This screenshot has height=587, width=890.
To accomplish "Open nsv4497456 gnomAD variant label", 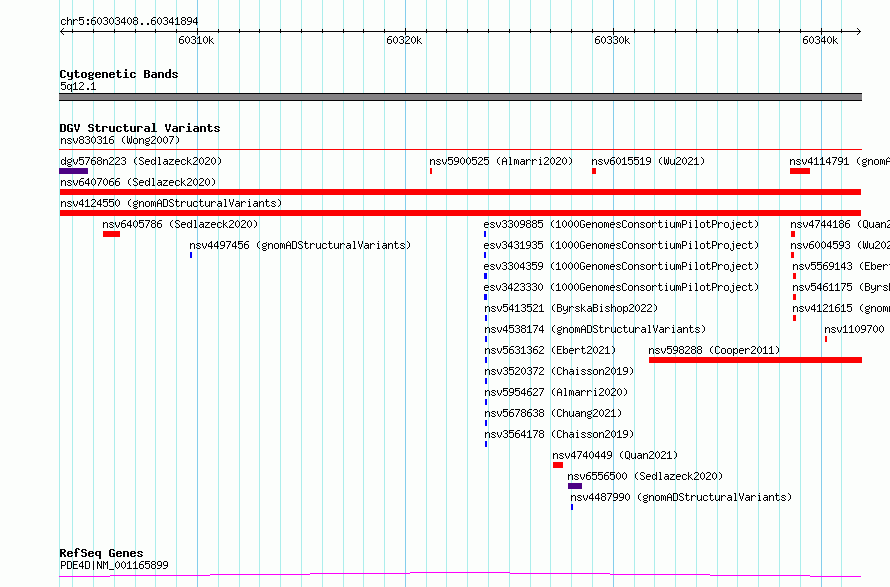I will click(x=300, y=245).
